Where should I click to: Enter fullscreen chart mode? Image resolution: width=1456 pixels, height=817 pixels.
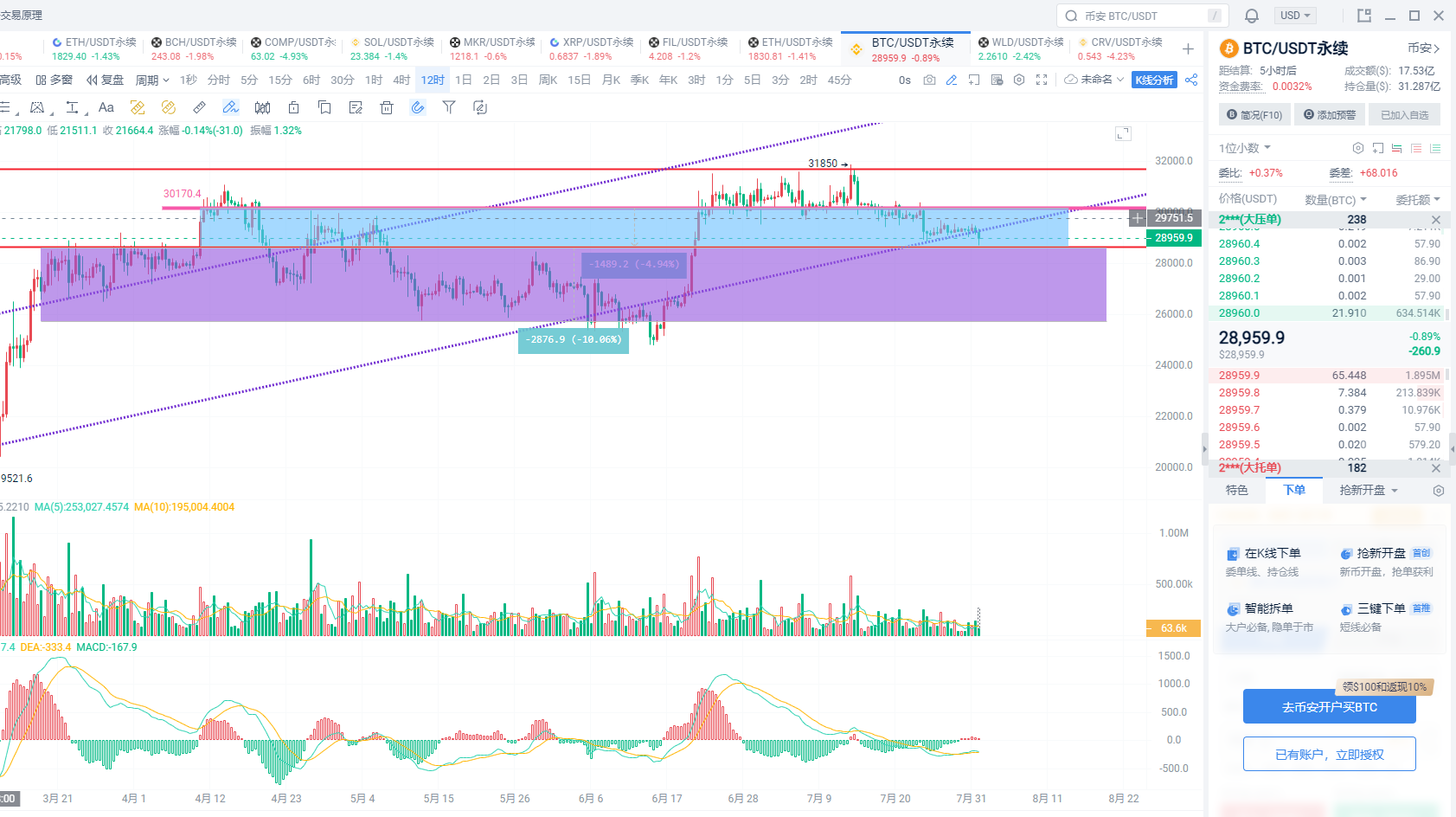1042,80
